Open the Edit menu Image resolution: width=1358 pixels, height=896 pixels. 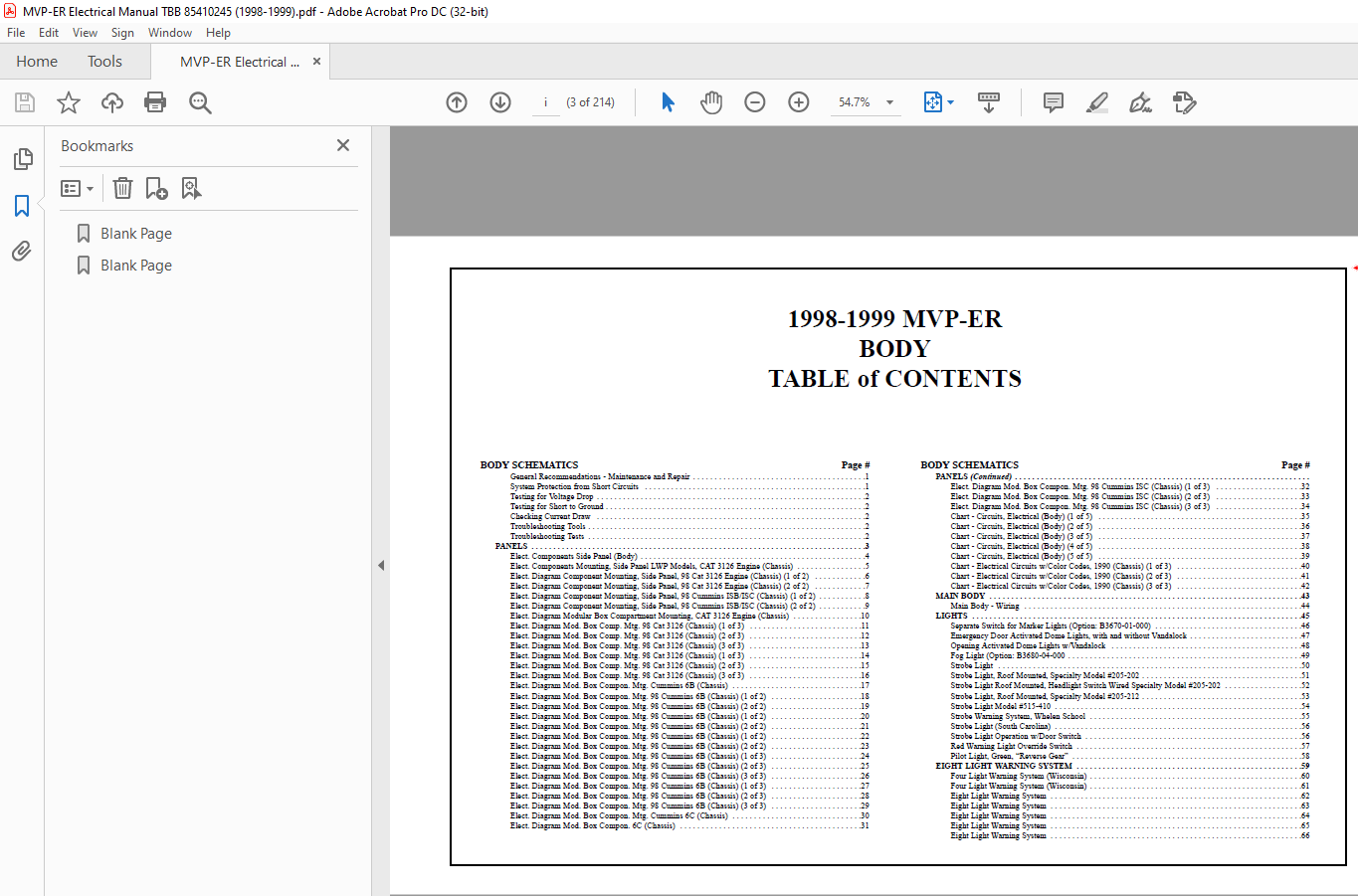49,33
